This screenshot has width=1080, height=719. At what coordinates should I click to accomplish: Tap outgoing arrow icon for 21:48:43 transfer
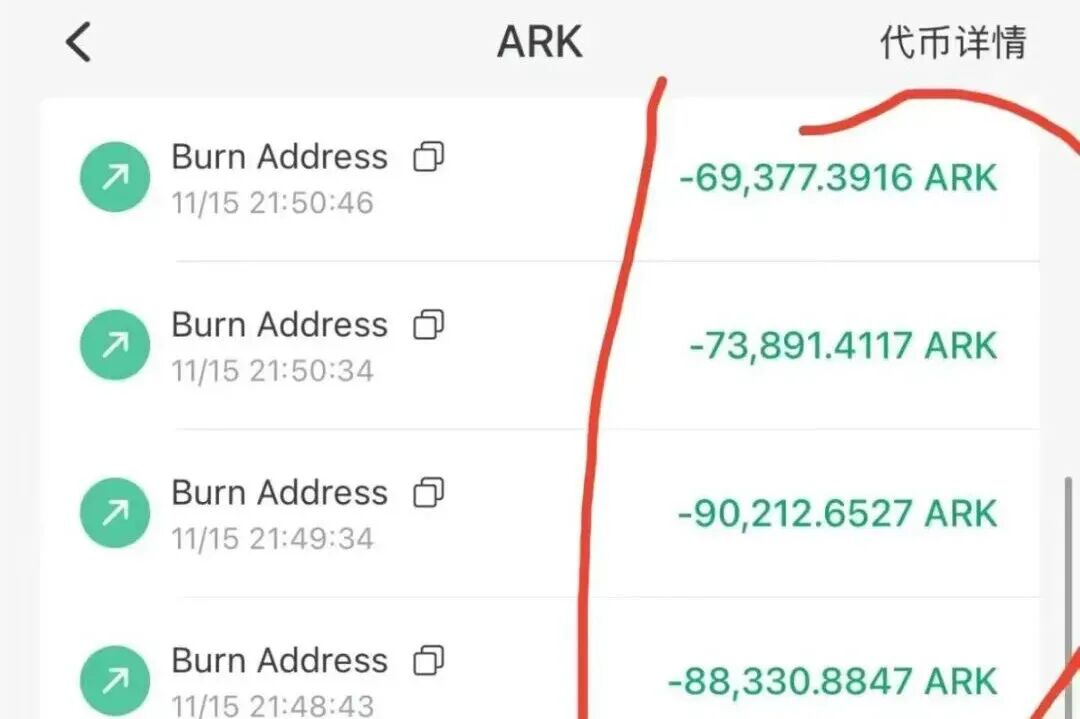(x=115, y=680)
